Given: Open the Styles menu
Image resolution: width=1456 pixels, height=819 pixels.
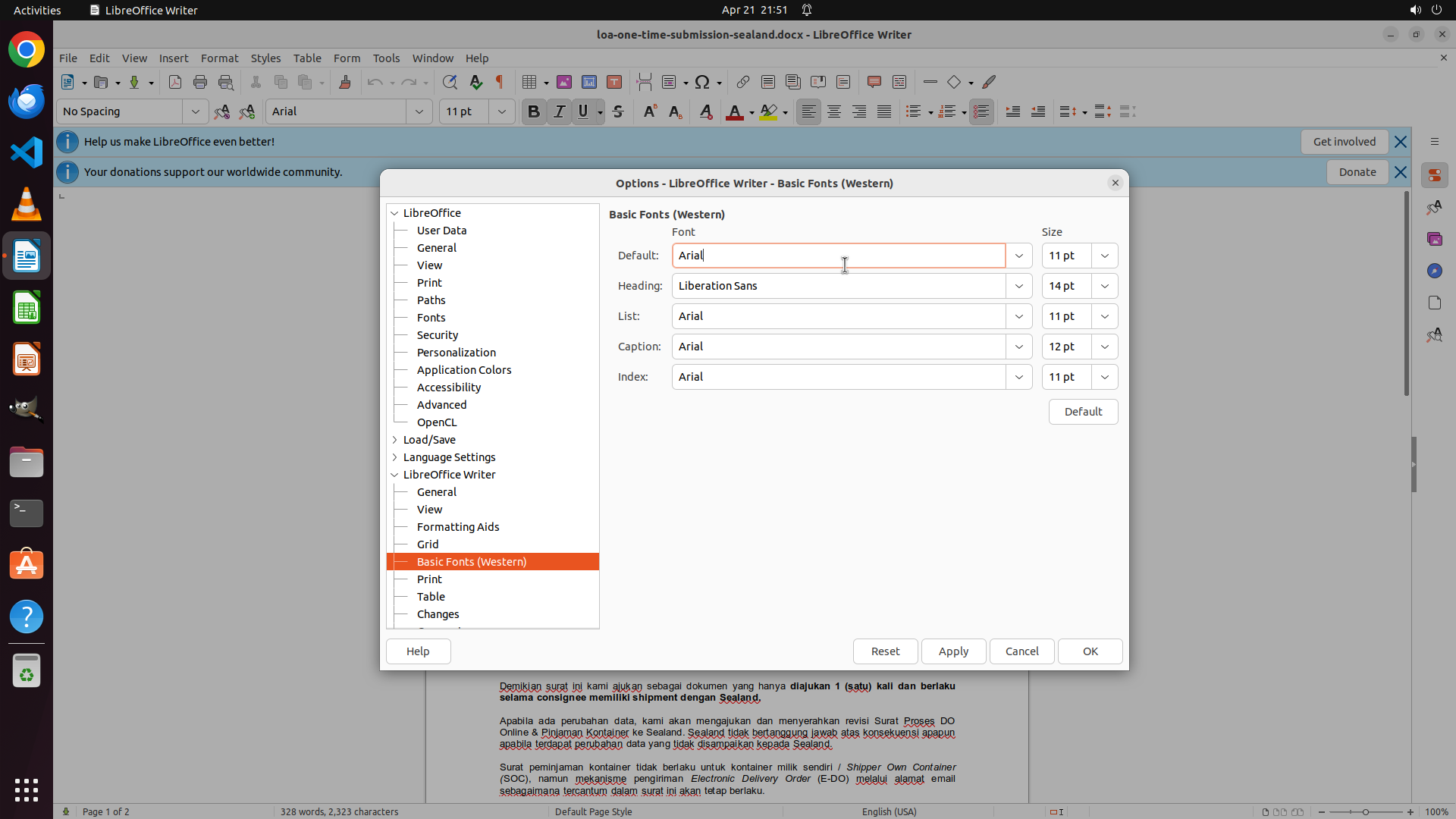Looking at the screenshot, I should 265,58.
